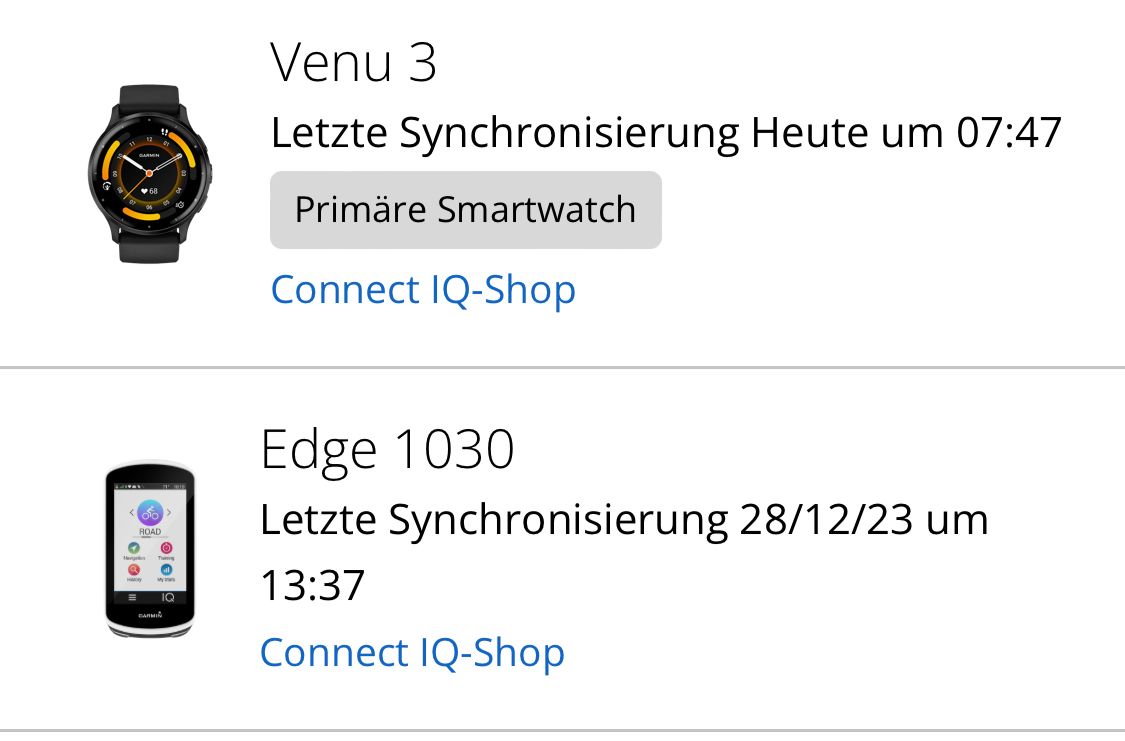Viewport: 1125px width, 741px height.
Task: Click Edge 1030 sync date 28/12/23 text
Action: pyautogui.click(x=826, y=520)
